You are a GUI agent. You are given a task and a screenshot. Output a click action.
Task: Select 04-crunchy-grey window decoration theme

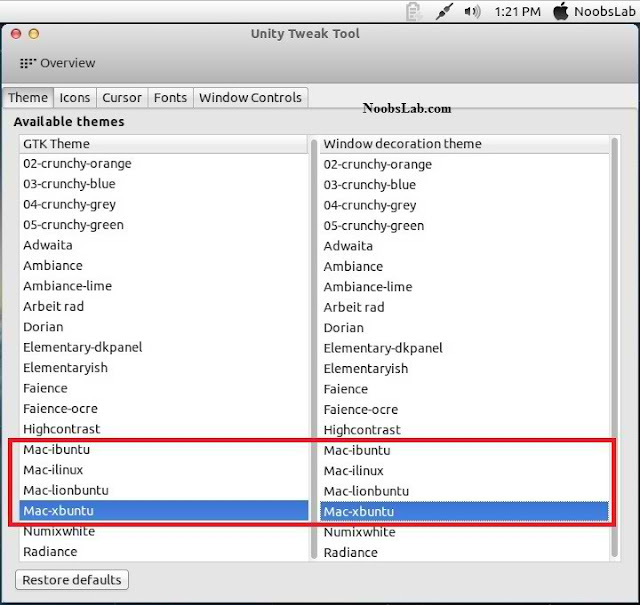tap(464, 205)
